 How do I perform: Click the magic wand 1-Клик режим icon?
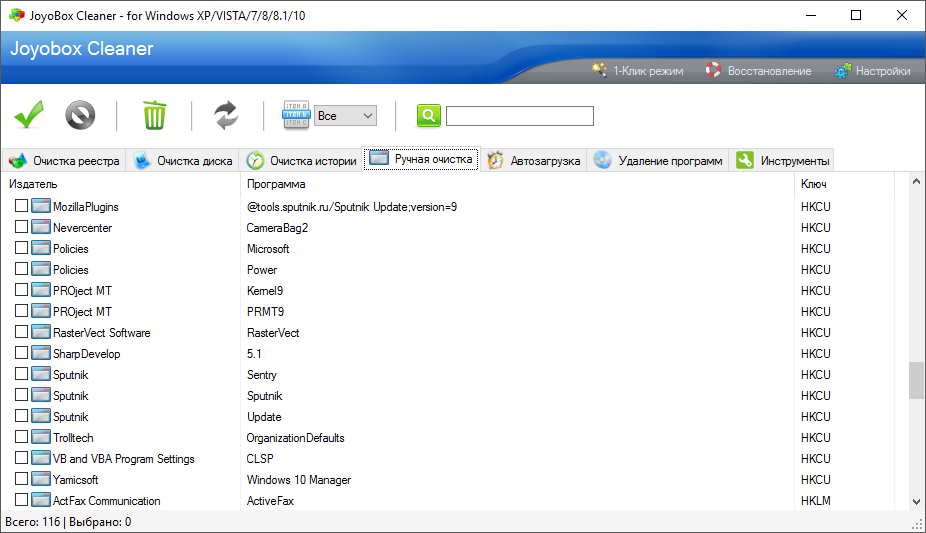(599, 70)
